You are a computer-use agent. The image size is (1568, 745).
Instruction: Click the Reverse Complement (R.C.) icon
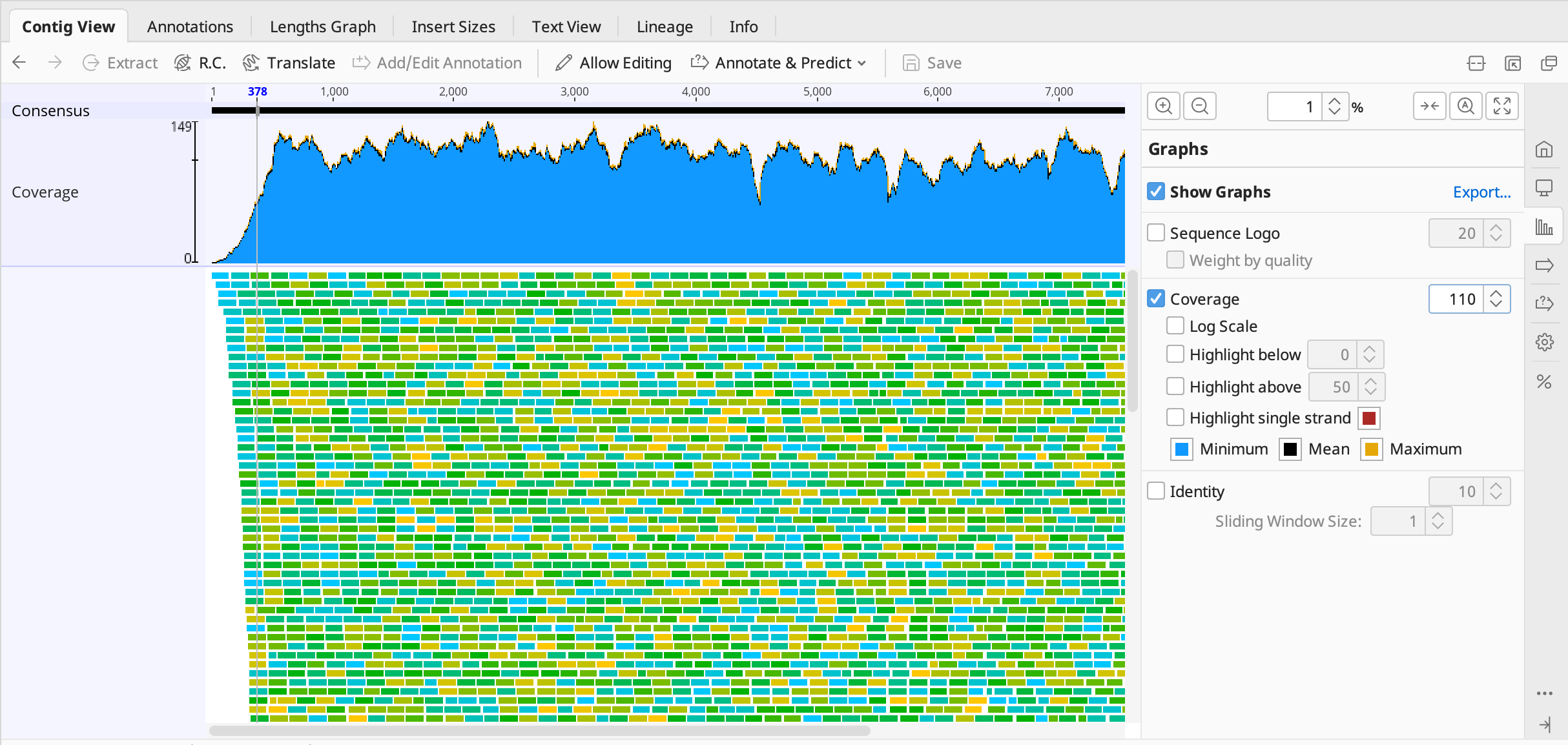[183, 63]
